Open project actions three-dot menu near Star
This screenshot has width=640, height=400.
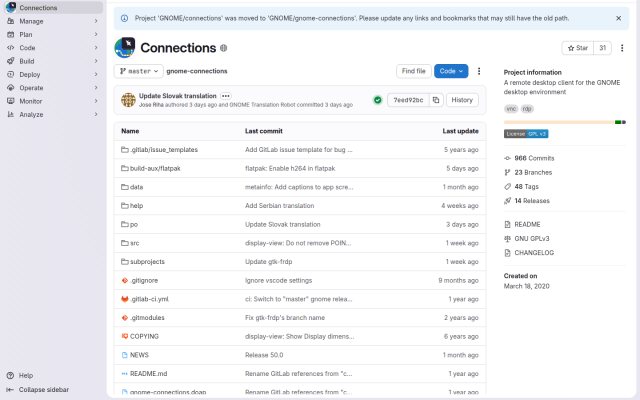(622, 48)
